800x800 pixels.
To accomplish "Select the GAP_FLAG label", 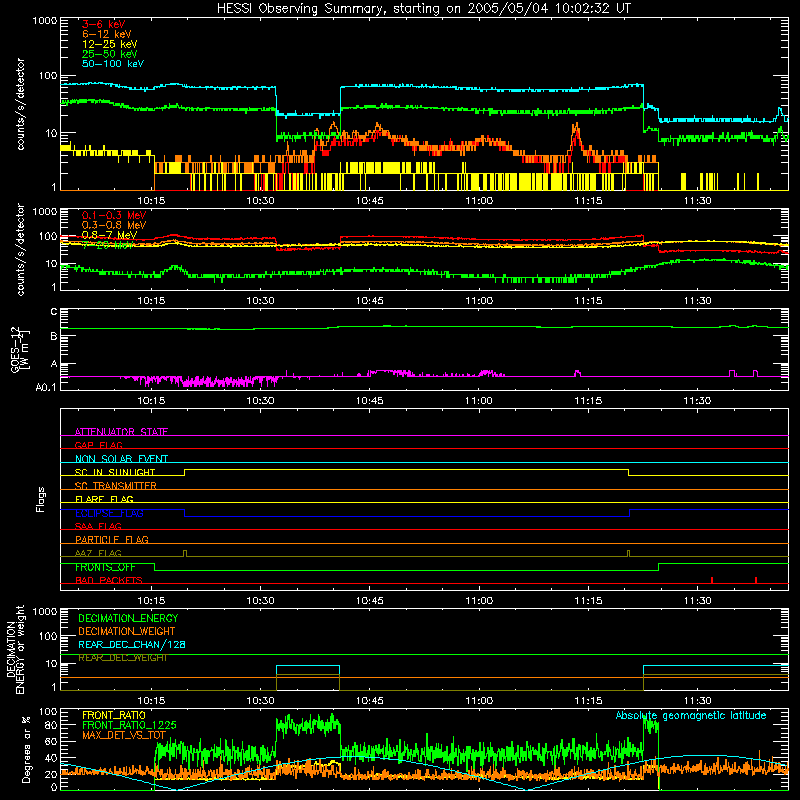I will (x=98, y=445).
